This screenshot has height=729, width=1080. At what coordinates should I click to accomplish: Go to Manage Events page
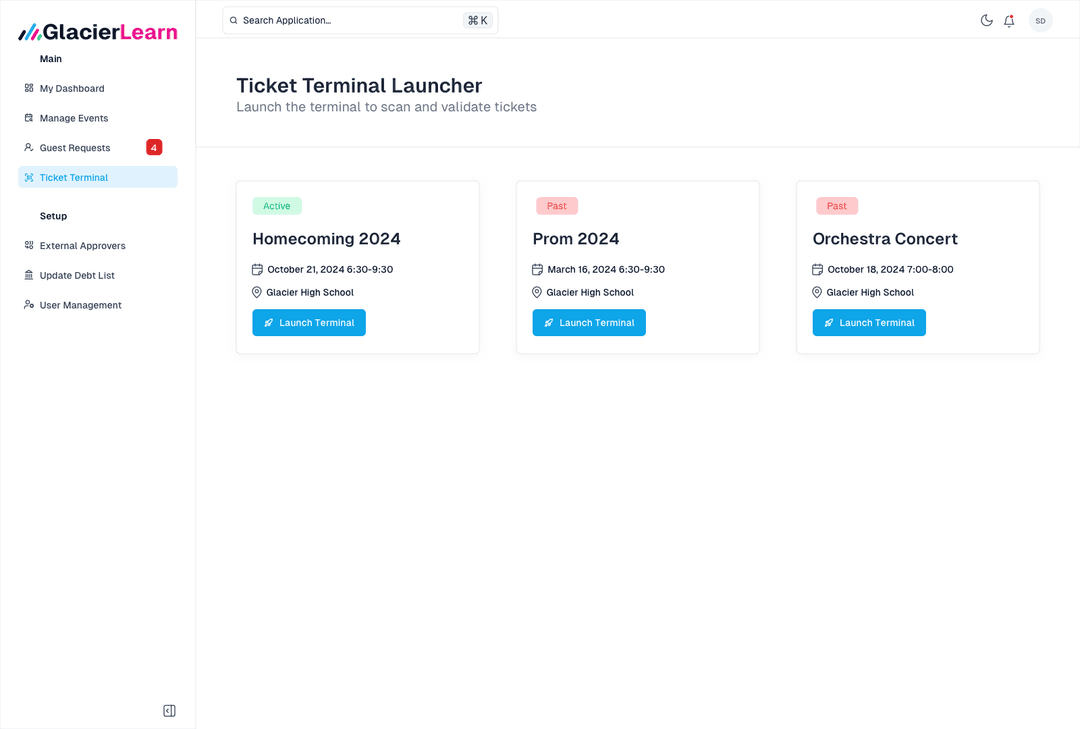coord(74,118)
